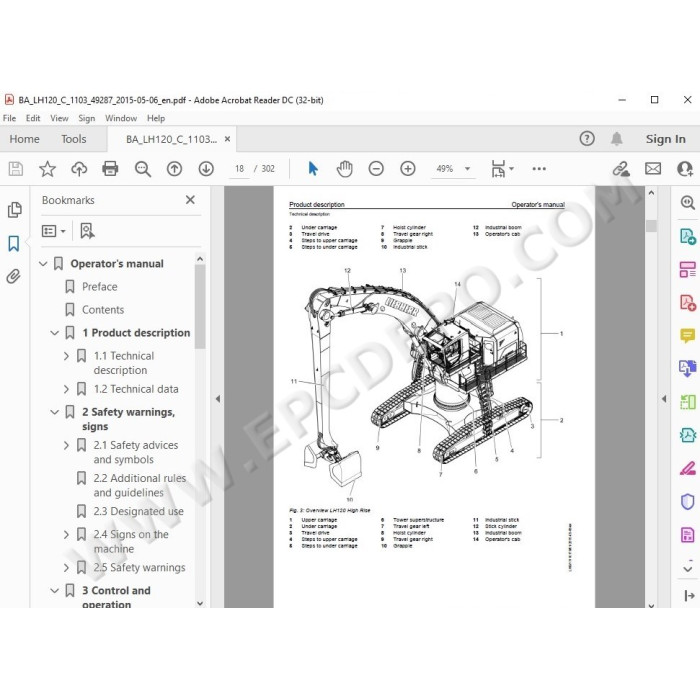Open Help question mark icon
Screen dimensions: 700x700
click(587, 139)
